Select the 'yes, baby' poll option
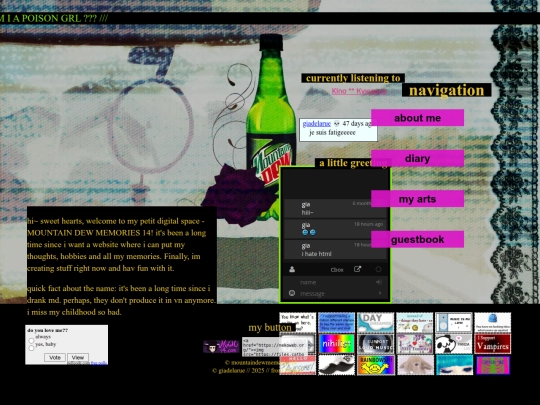Screen dimensions: 540x405 [x=31, y=348]
